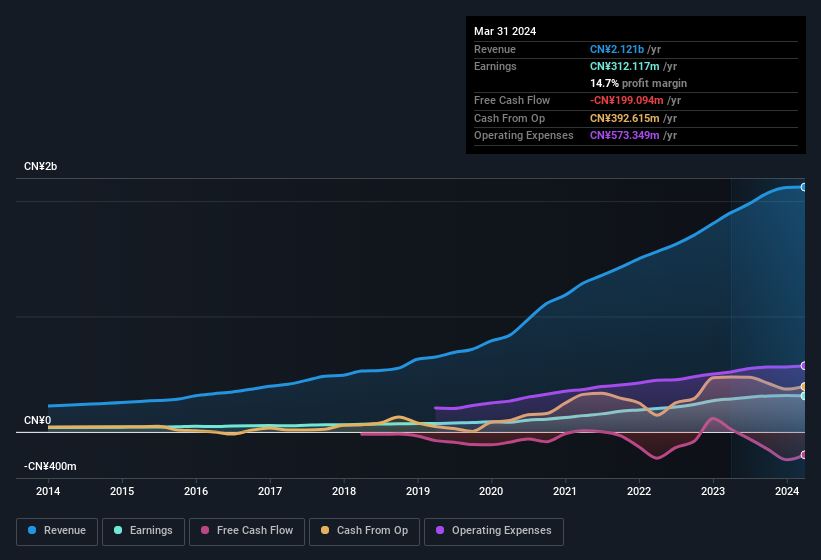Click the CN¥312.117m earnings value
This screenshot has width=821, height=560.
pos(625,66)
